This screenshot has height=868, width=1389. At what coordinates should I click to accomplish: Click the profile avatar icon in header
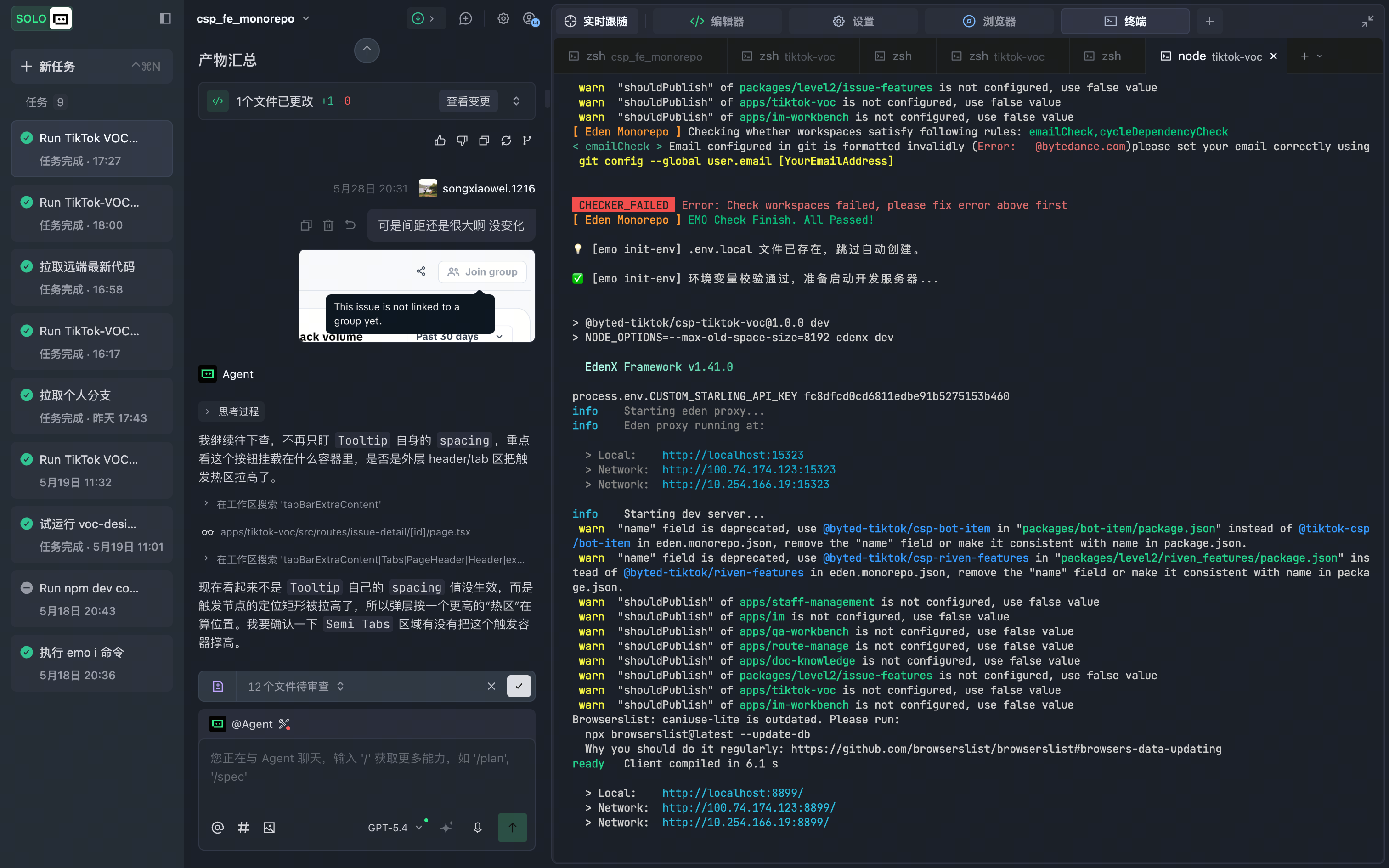click(531, 19)
